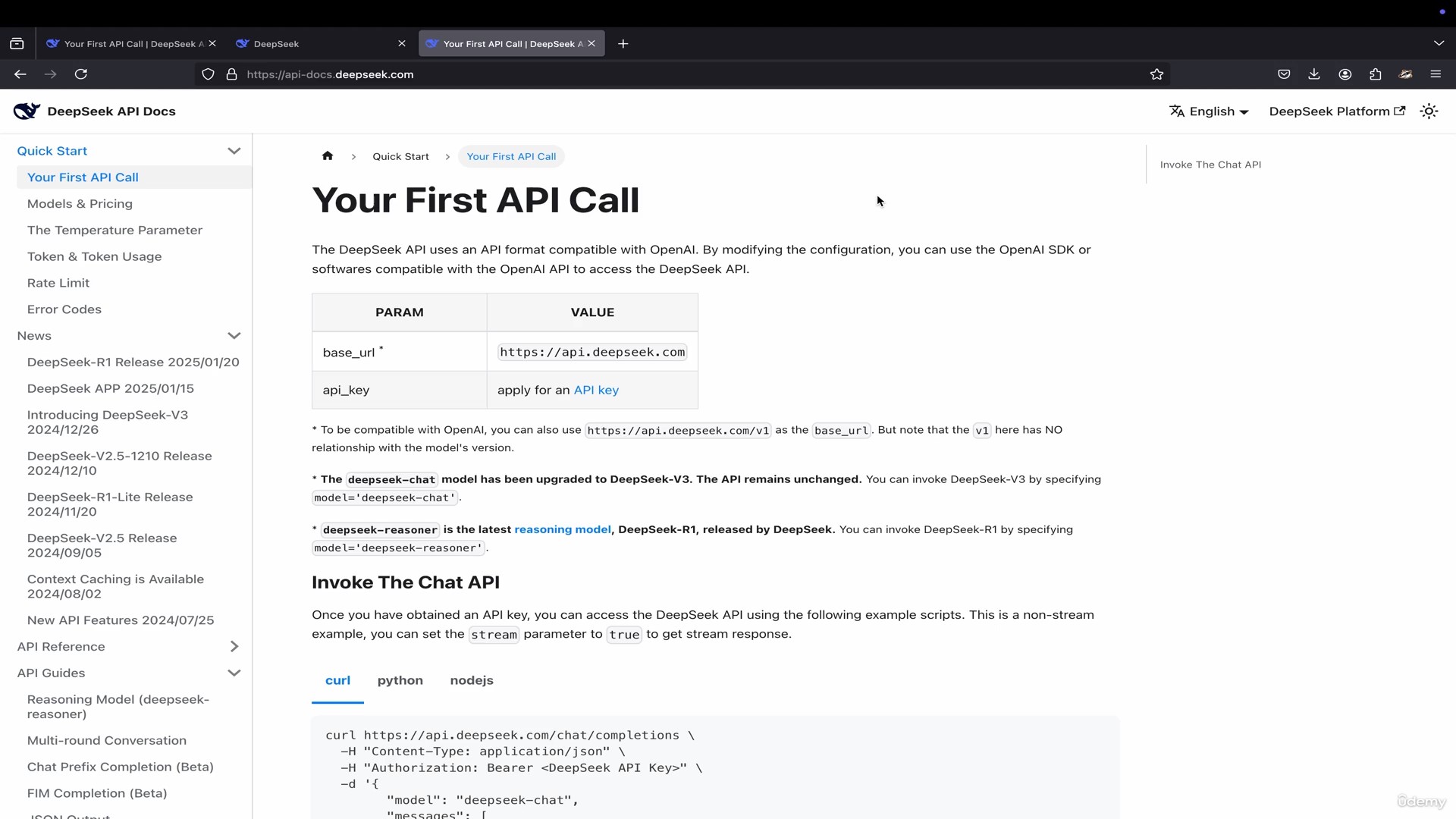The width and height of the screenshot is (1456, 819).
Task: Select the nodejs code tab
Action: tap(472, 680)
